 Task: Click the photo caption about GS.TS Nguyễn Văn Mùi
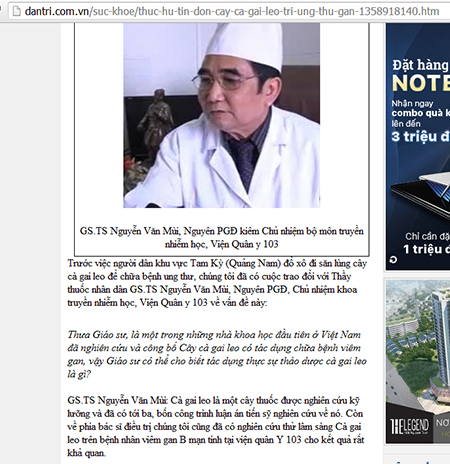point(222,237)
